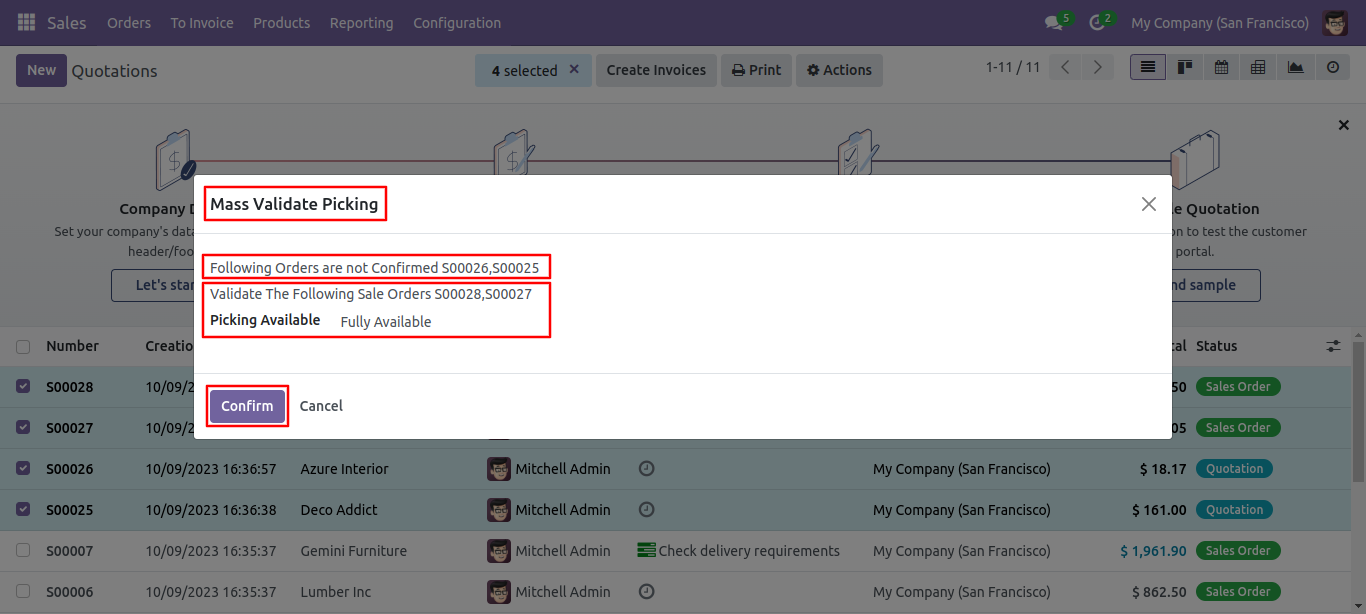This screenshot has height=614, width=1366.
Task: Click activity clock icon in S00025 row
Action: coord(646,509)
